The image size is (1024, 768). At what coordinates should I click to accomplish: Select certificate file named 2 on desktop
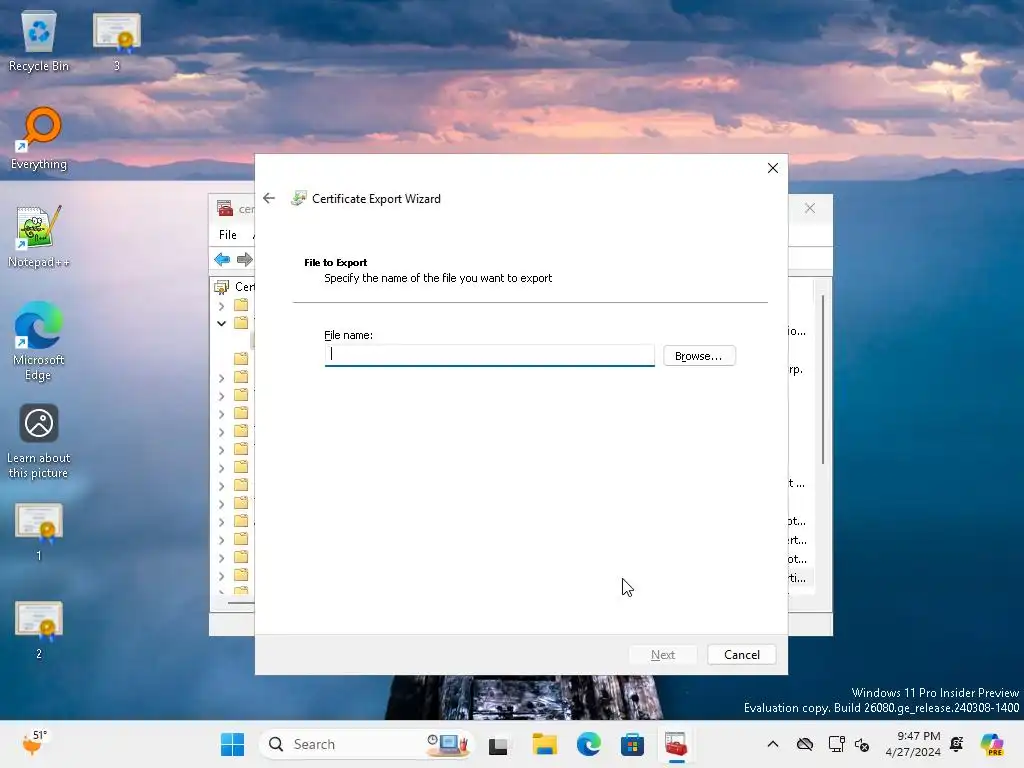pos(39,630)
